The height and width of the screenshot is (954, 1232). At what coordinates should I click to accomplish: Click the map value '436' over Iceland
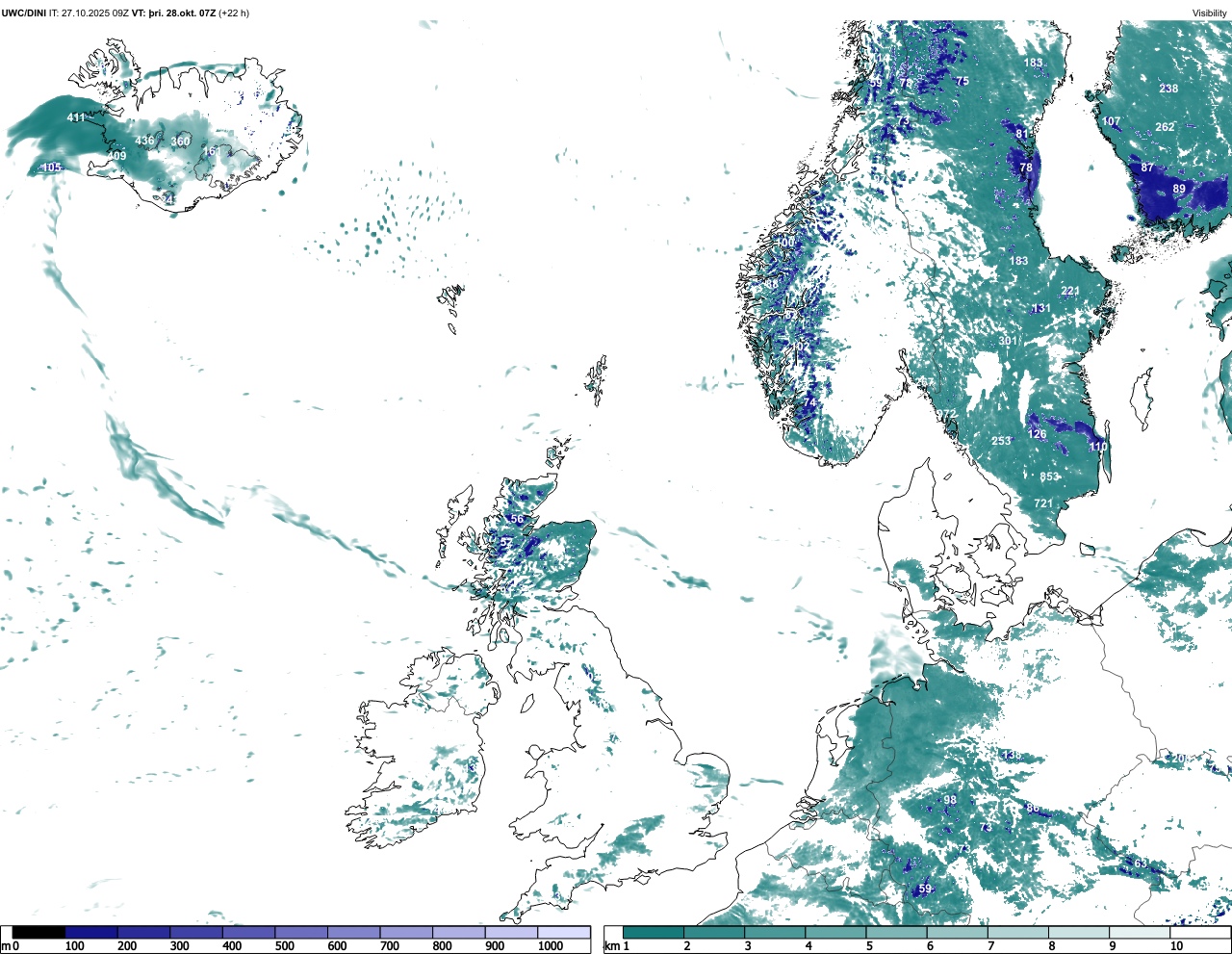point(144,141)
